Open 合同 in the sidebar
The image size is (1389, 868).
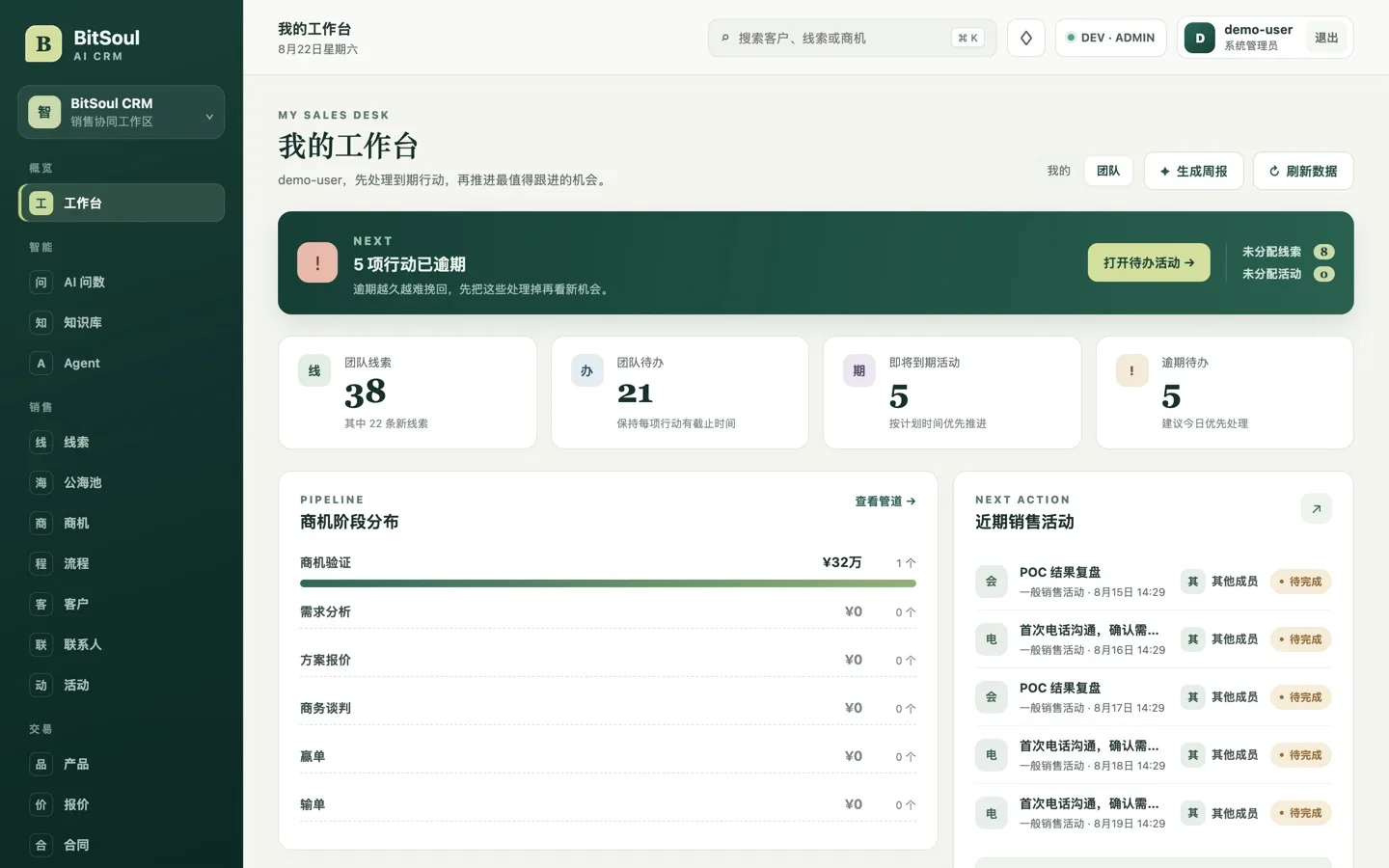coord(122,846)
